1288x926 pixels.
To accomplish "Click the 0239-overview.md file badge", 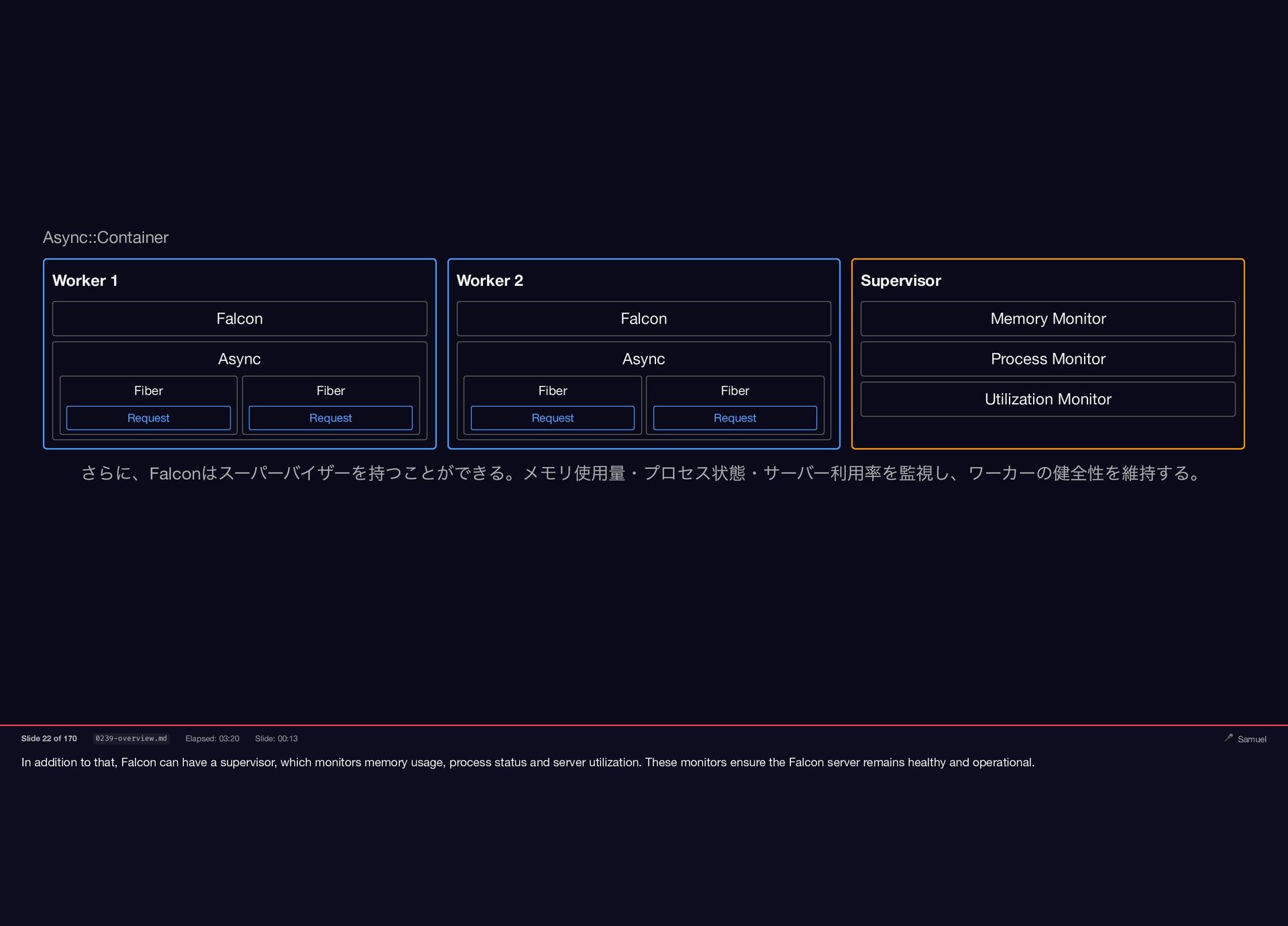I will (131, 738).
